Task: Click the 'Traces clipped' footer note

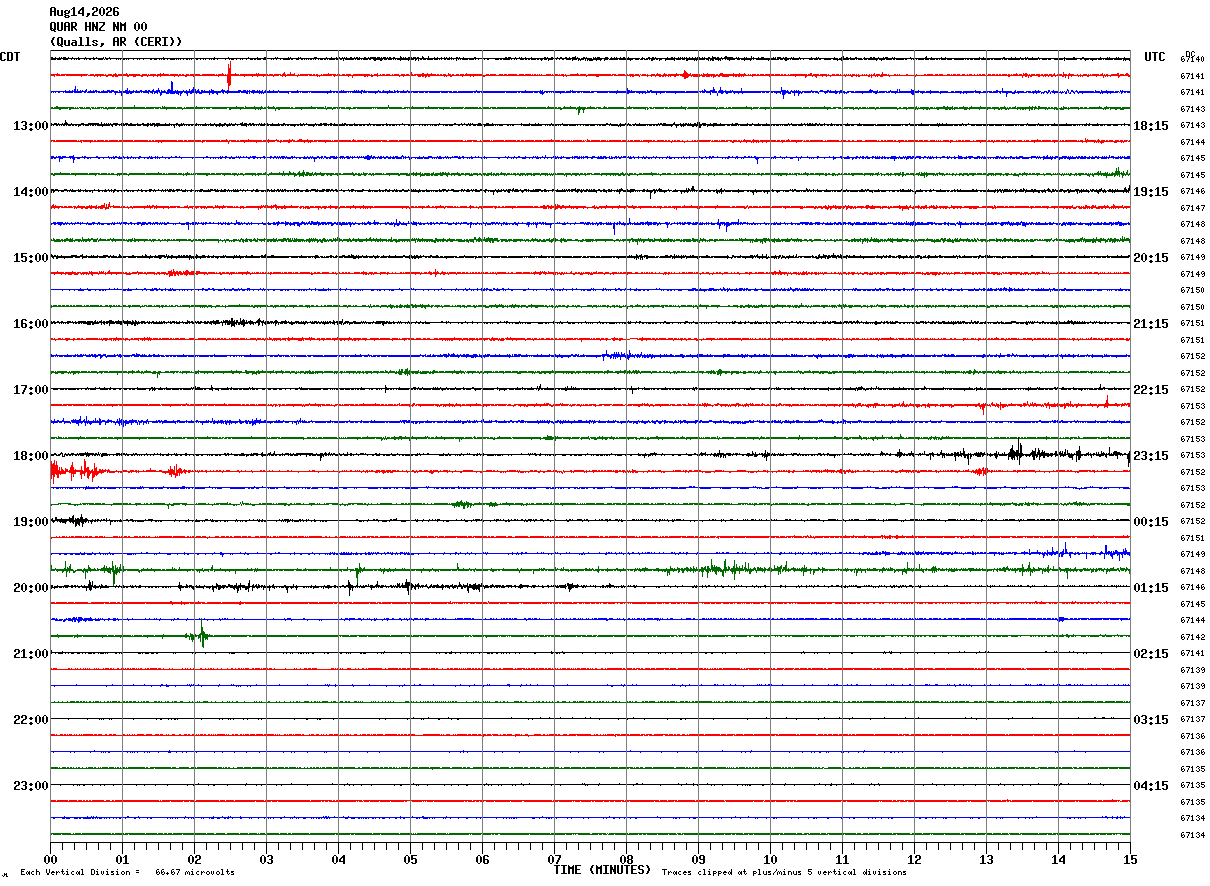Action: [784, 873]
